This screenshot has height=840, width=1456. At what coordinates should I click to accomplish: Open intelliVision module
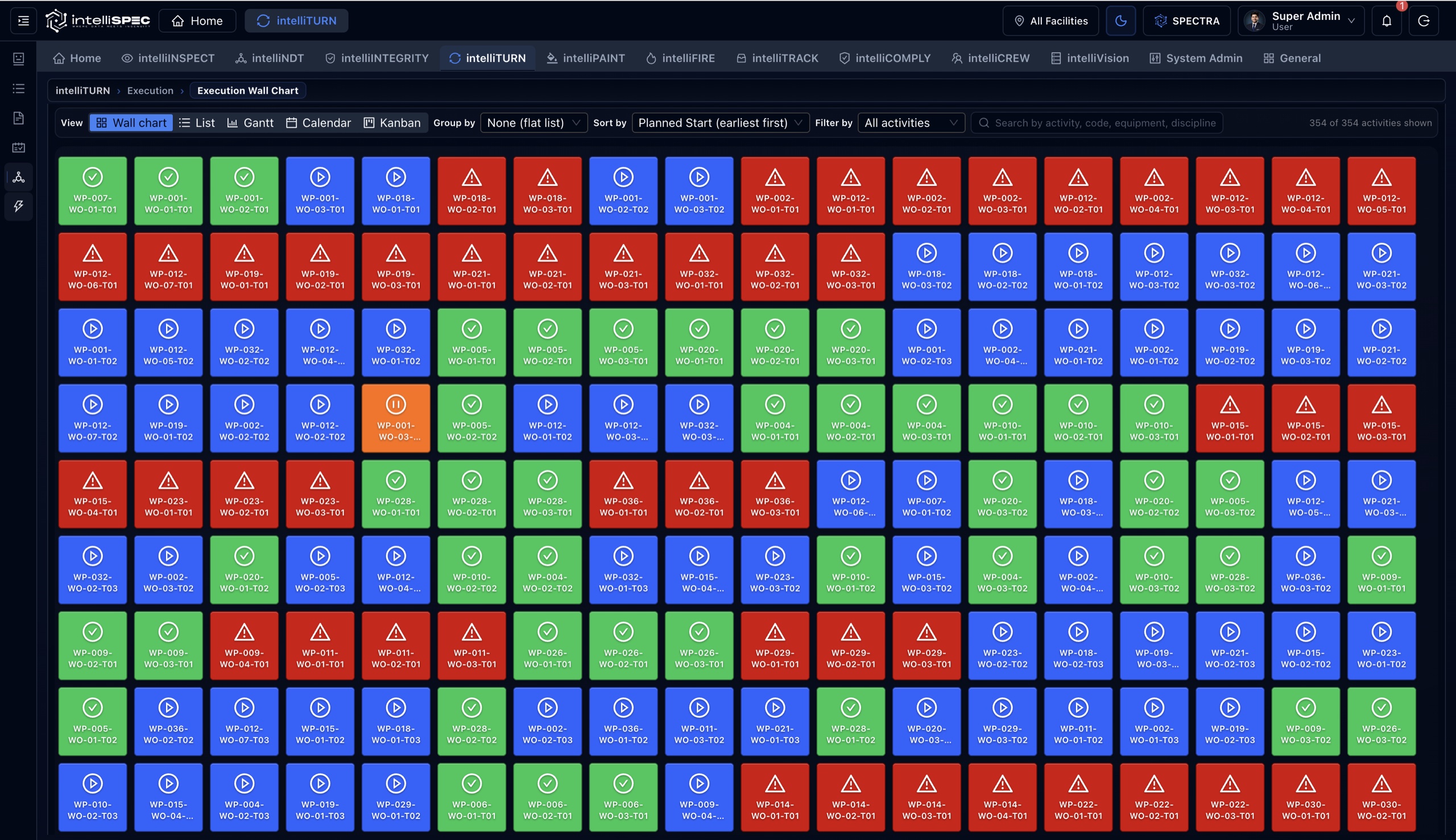[1090, 58]
